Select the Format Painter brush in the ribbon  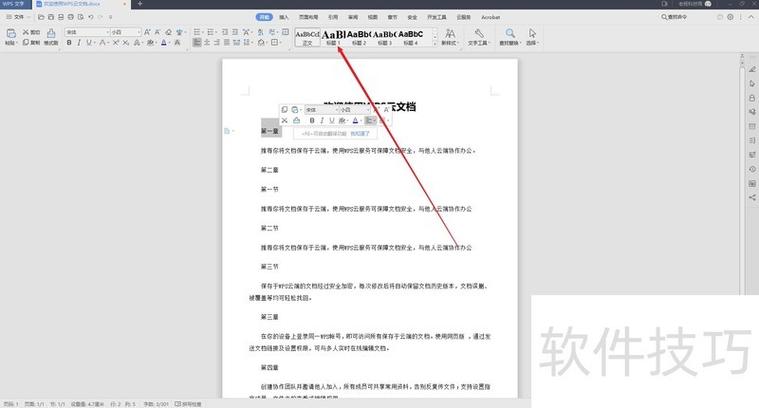point(51,33)
